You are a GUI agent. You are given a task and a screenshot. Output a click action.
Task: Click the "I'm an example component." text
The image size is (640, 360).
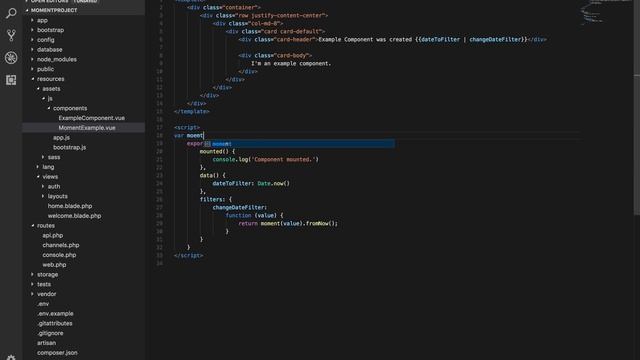(291, 63)
